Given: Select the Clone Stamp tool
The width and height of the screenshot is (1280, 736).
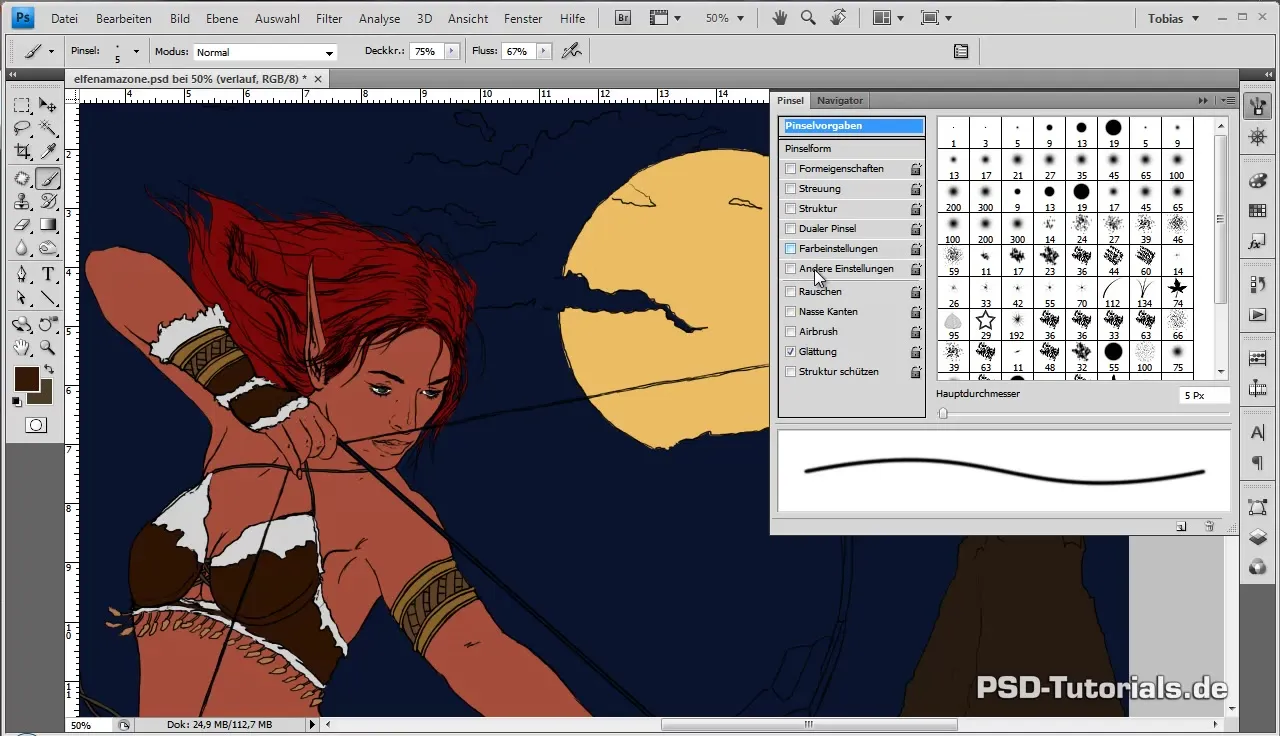Looking at the screenshot, I should click(22, 202).
